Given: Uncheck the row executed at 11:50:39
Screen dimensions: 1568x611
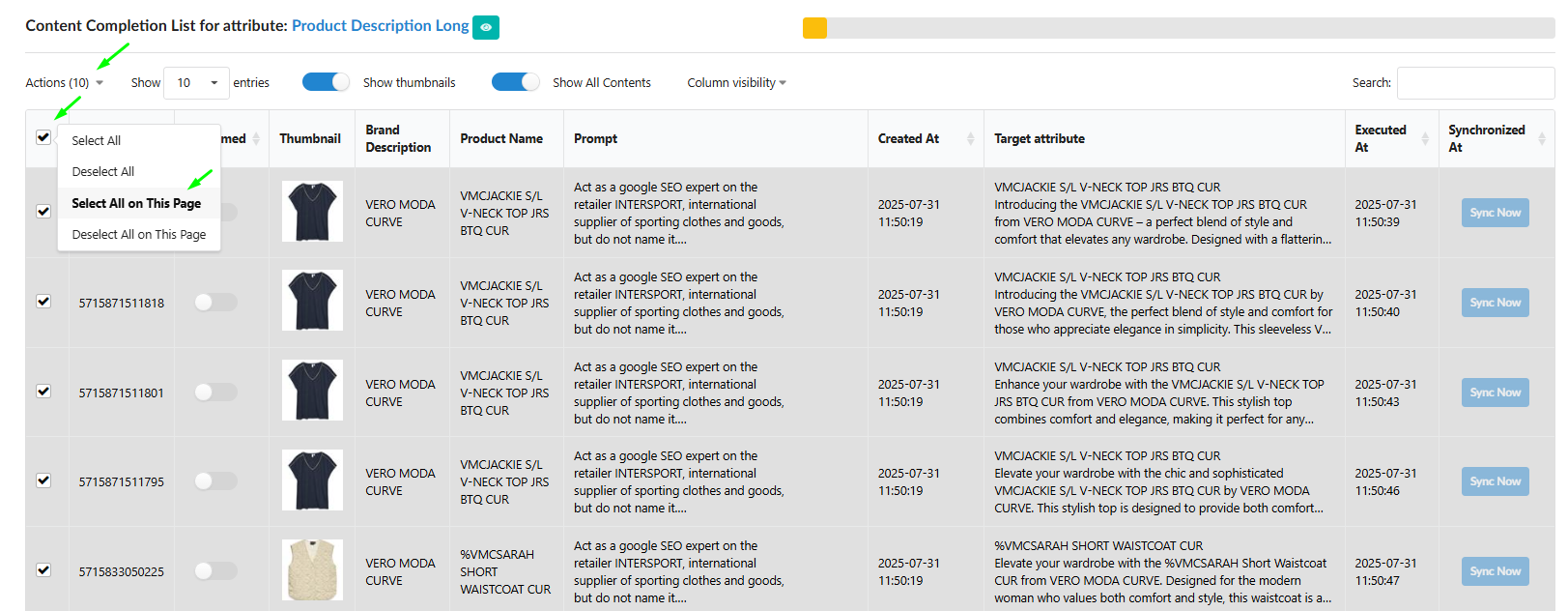Looking at the screenshot, I should [43, 211].
